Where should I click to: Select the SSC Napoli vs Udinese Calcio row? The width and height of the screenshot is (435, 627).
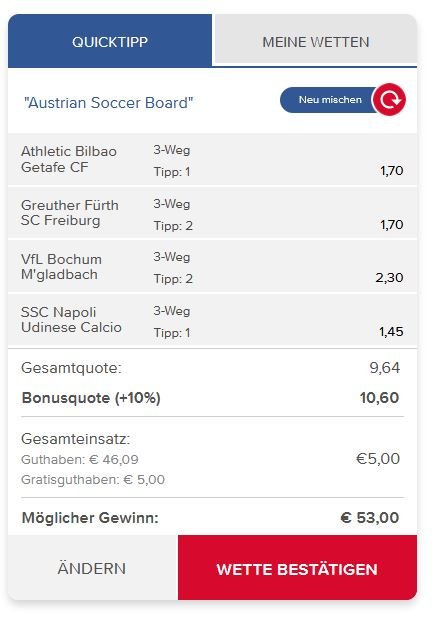(212, 320)
